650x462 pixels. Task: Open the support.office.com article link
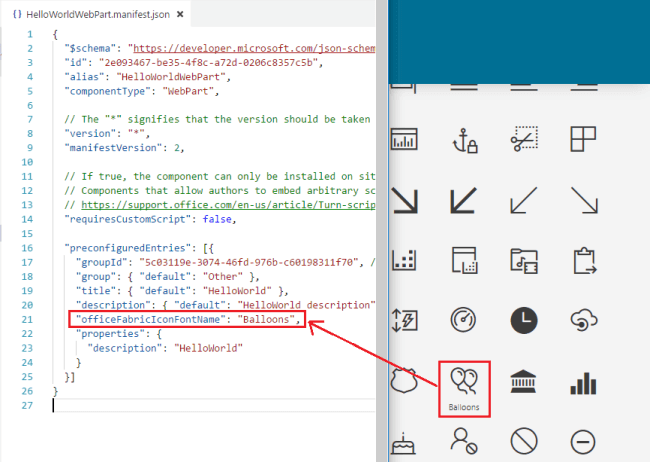(228, 205)
